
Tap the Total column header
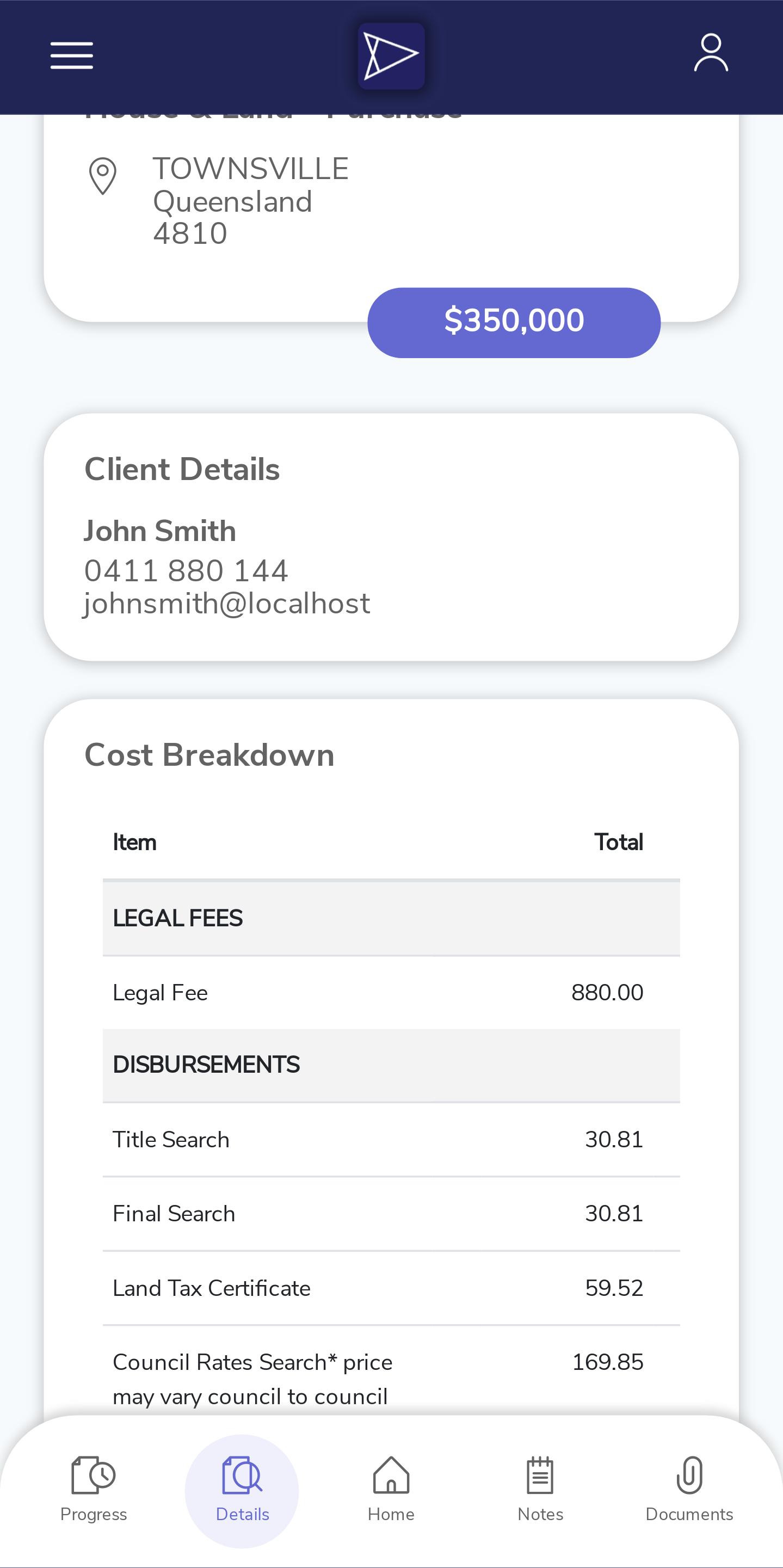pyautogui.click(x=619, y=843)
